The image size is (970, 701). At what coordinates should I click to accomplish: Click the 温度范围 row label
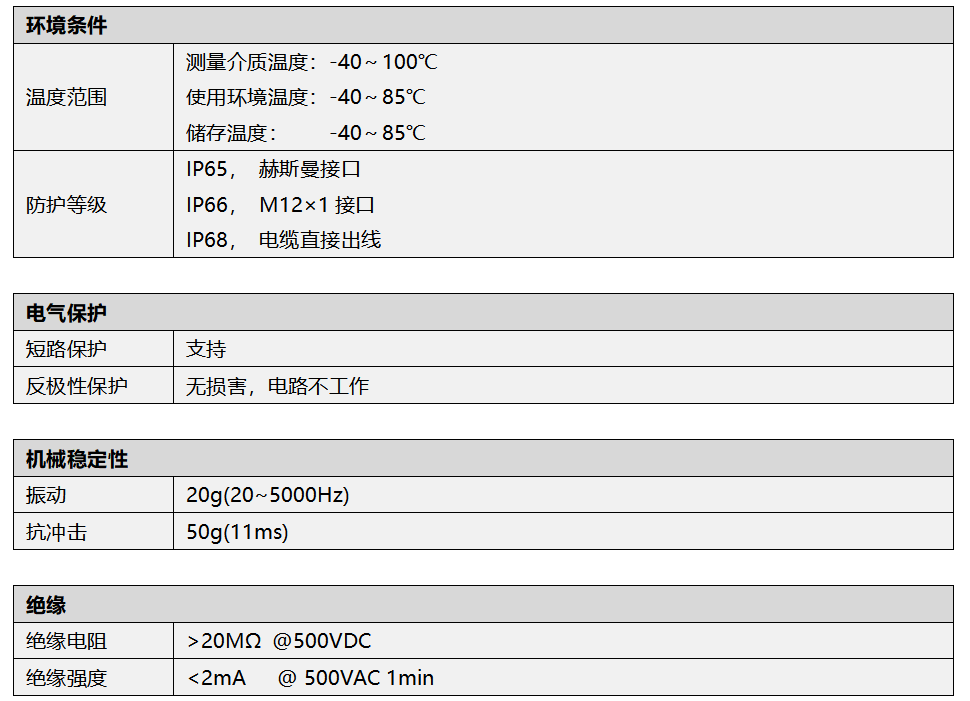(66, 98)
